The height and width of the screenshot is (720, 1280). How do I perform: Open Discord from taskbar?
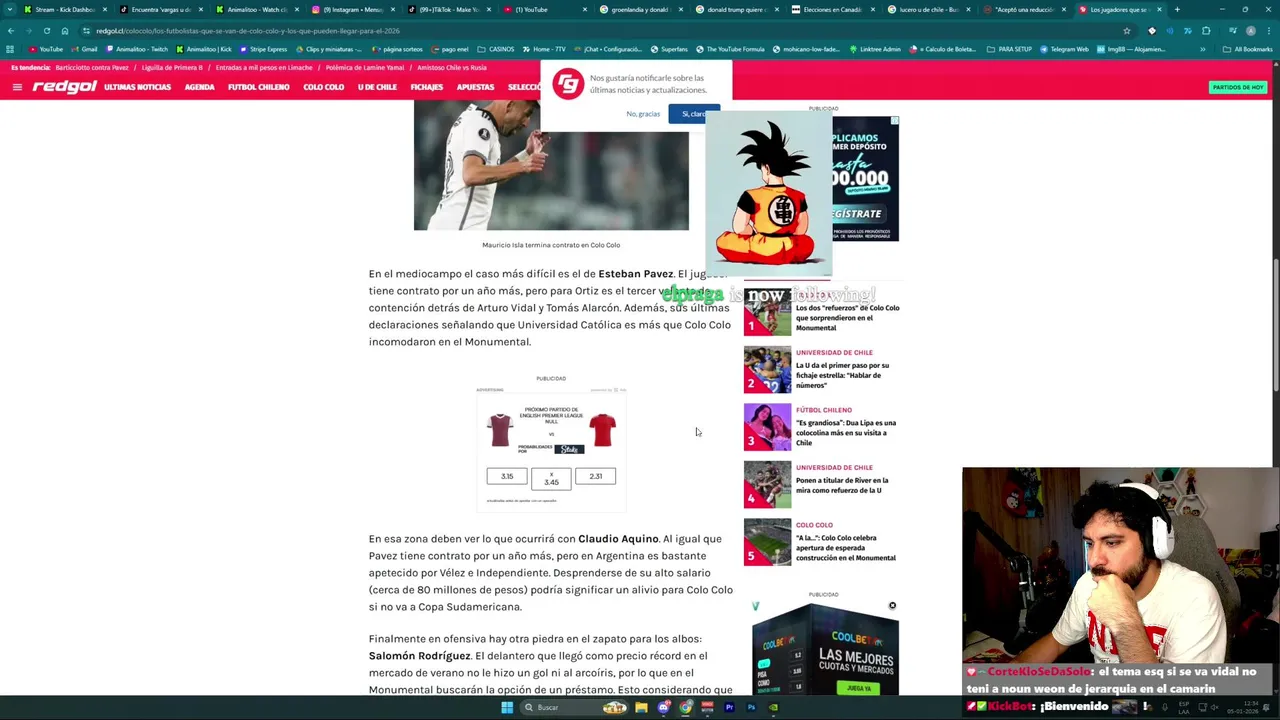tap(663, 708)
